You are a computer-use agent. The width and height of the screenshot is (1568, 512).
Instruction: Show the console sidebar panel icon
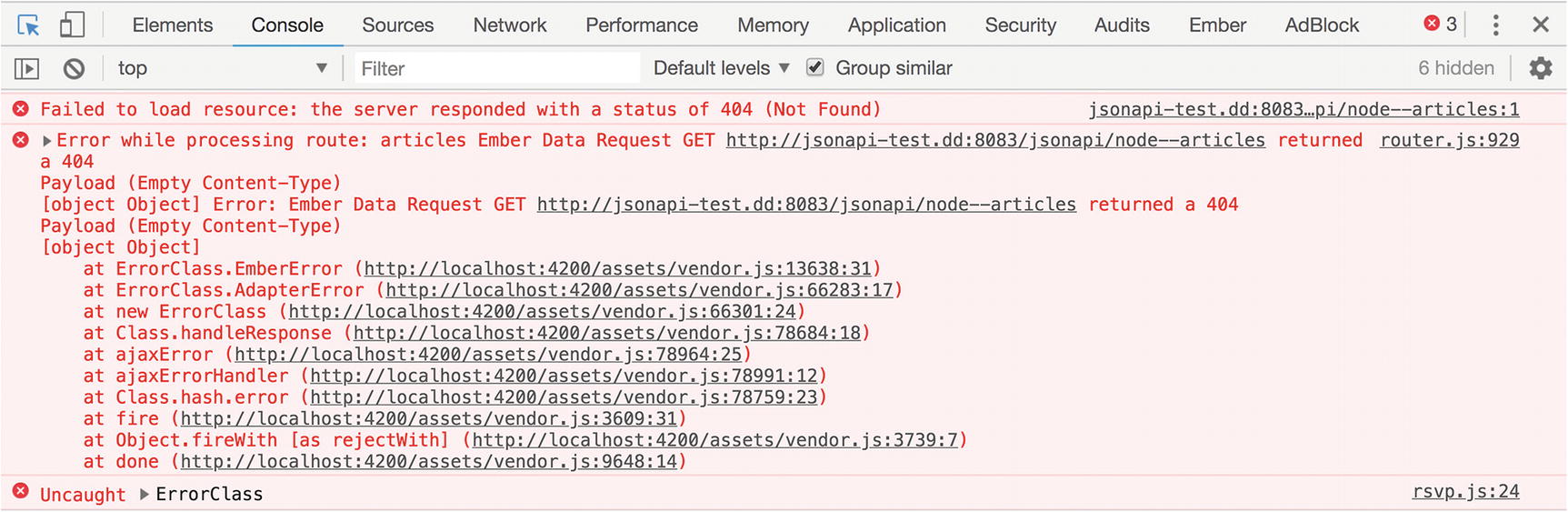pyautogui.click(x=27, y=68)
